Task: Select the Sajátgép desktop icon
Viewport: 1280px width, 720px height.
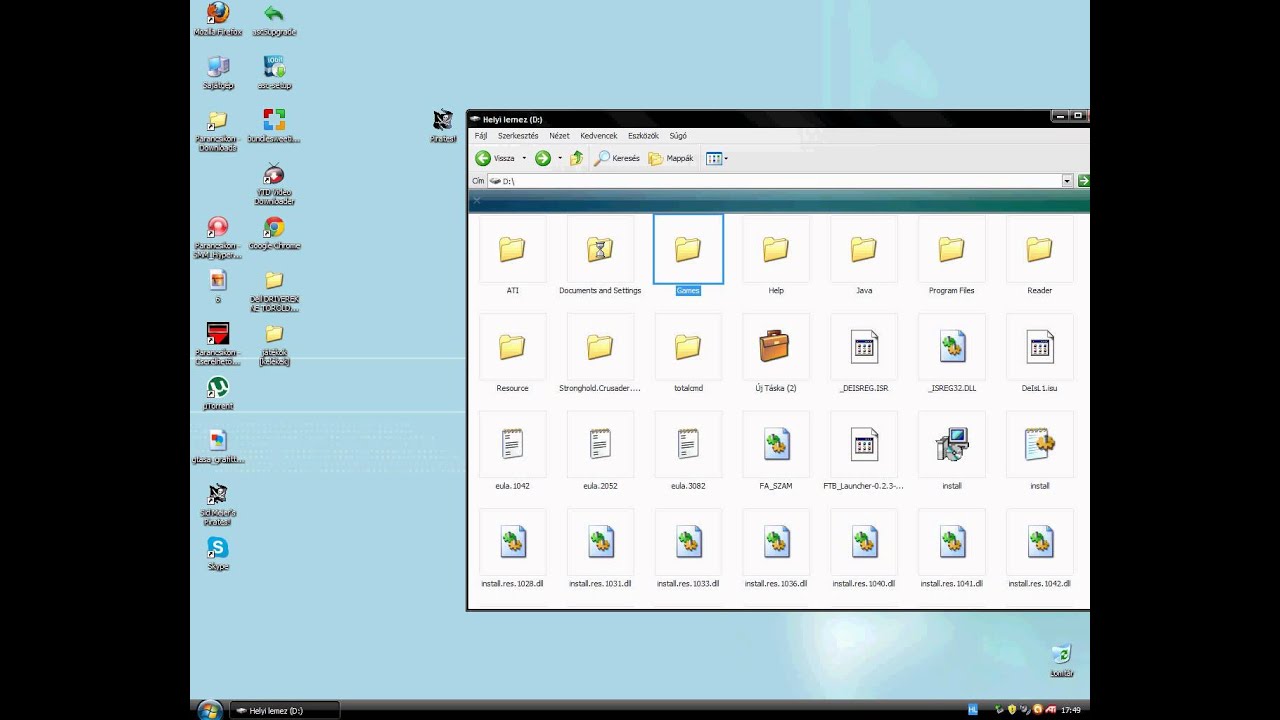Action: (x=218, y=73)
